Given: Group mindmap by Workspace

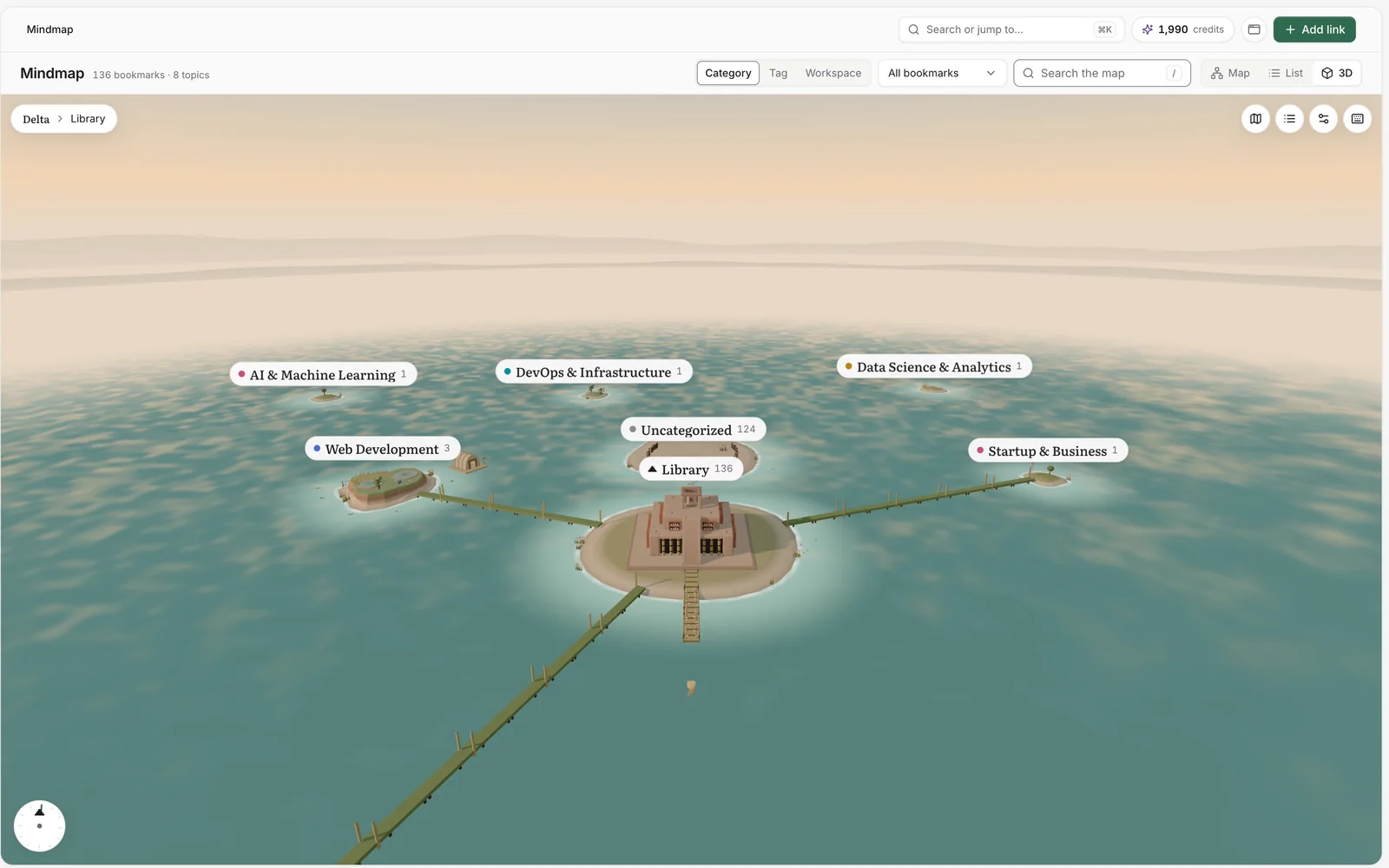Looking at the screenshot, I should click(x=833, y=73).
